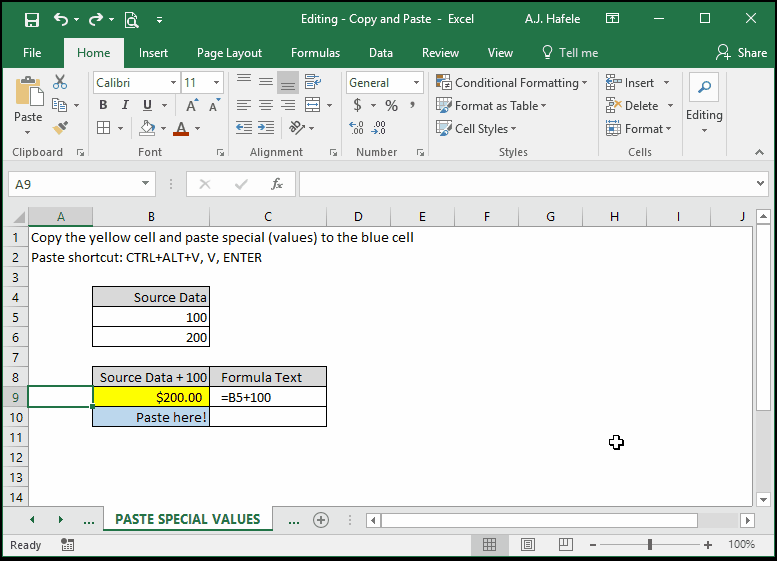The width and height of the screenshot is (777, 561).
Task: Open the General number format dropdown
Action: 416,82
